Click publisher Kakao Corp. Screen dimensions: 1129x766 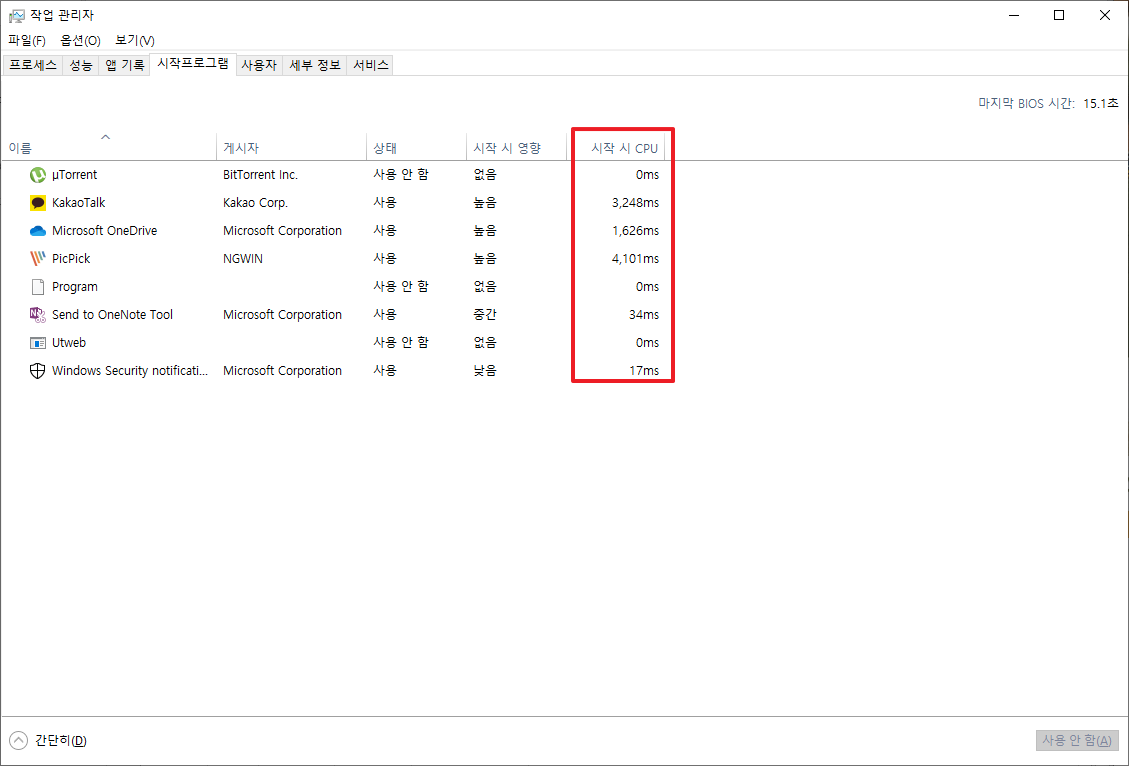click(x=256, y=203)
